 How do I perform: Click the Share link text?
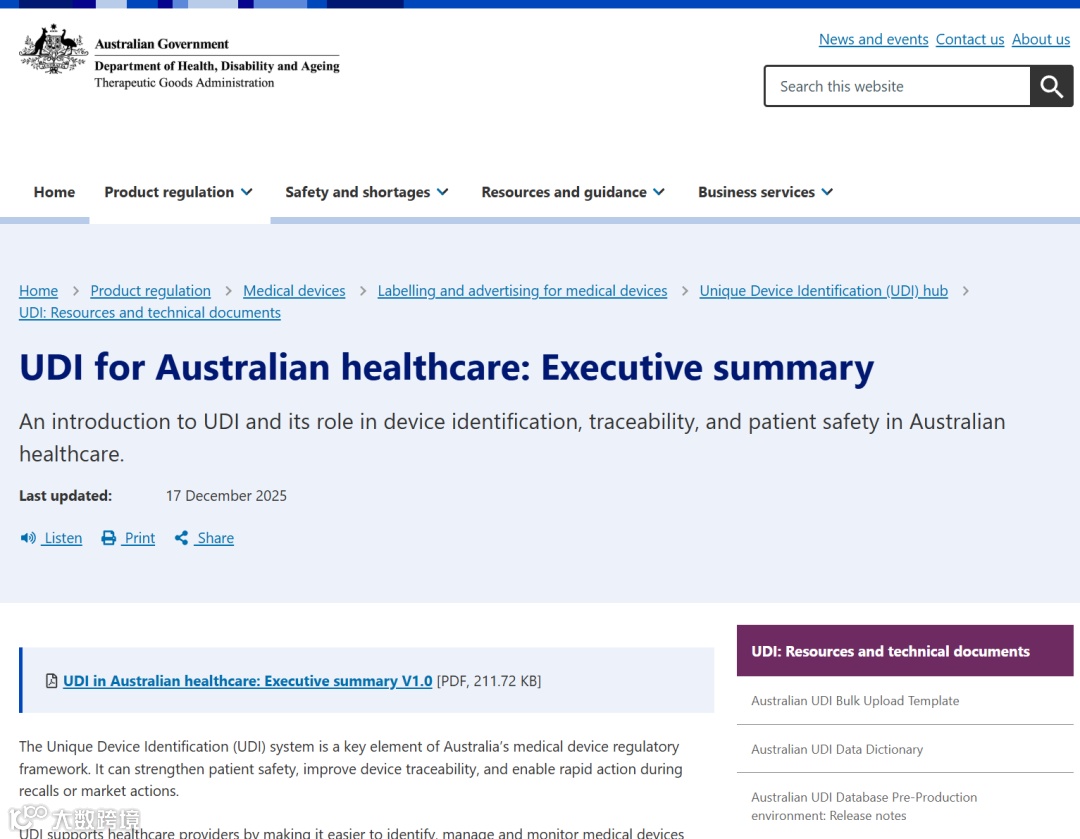pos(216,538)
